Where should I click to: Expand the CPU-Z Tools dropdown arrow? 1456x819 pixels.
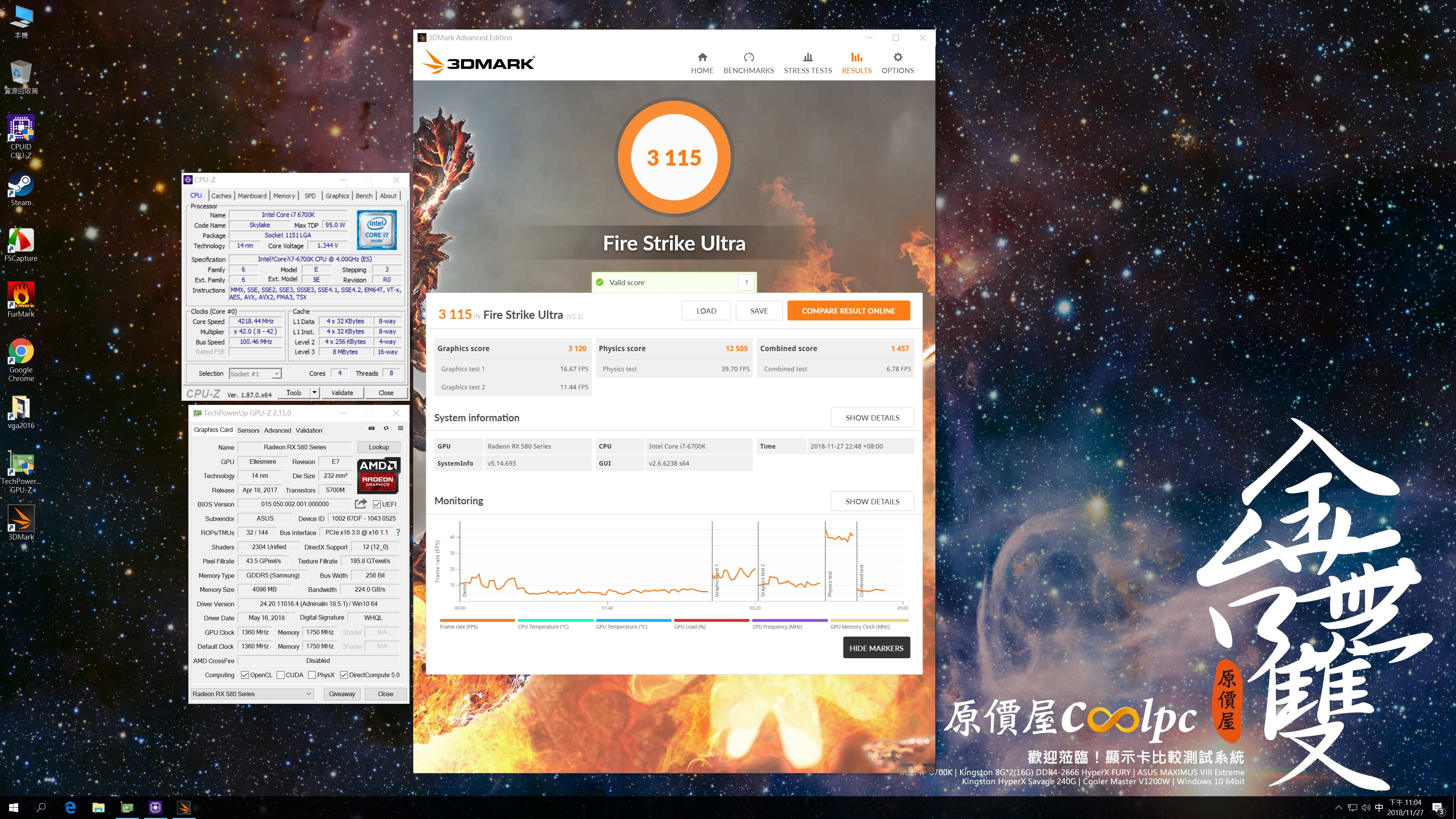click(x=314, y=392)
